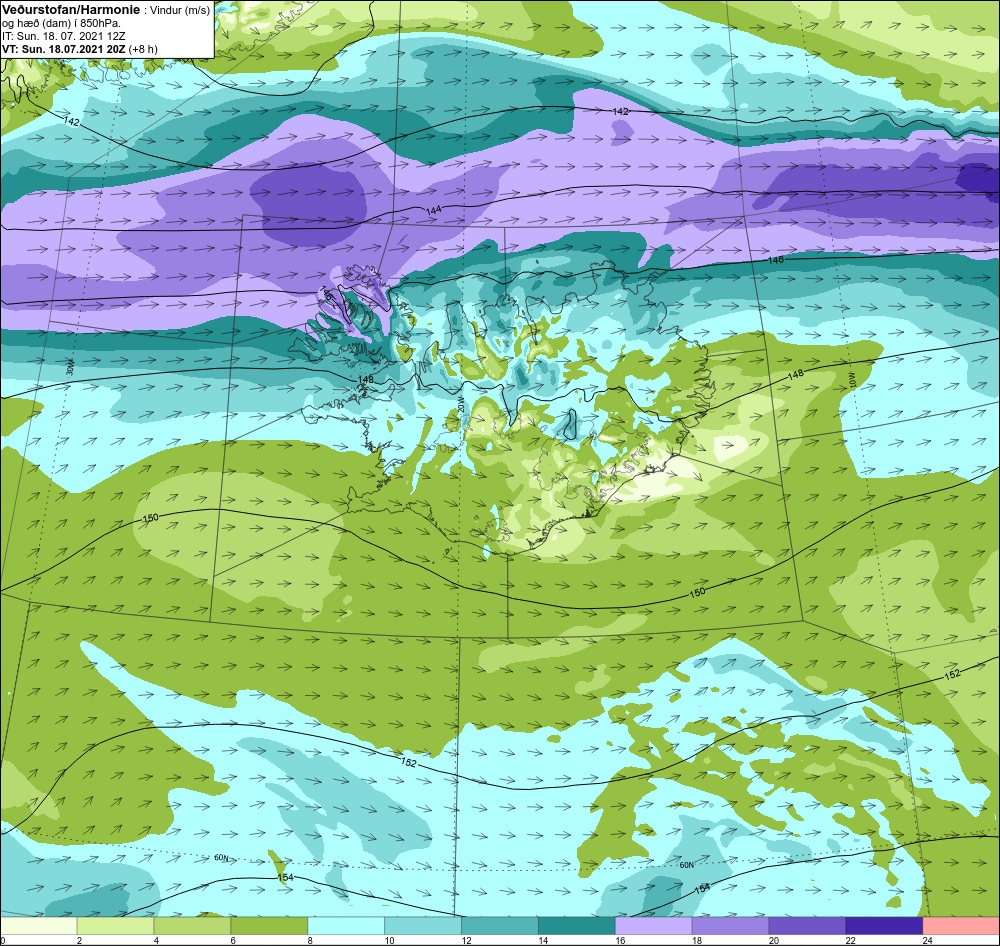Click the right "60N" latitude label
Screen dimensions: 1000x946
click(x=686, y=865)
